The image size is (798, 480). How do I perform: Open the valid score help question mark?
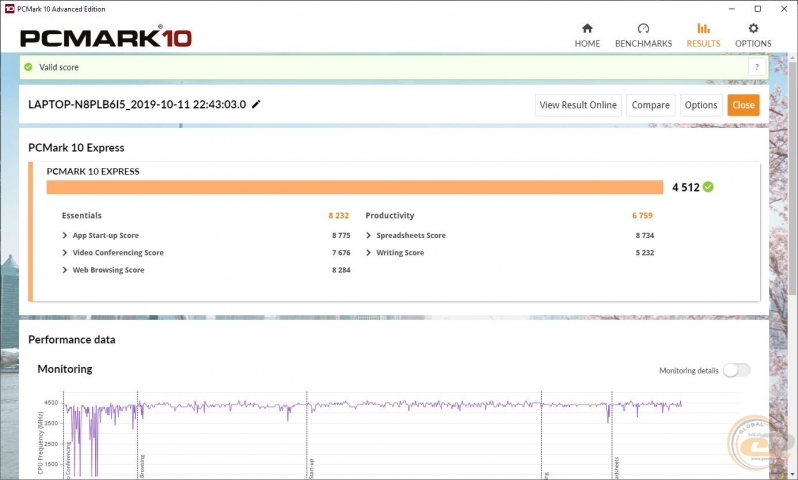coord(757,67)
